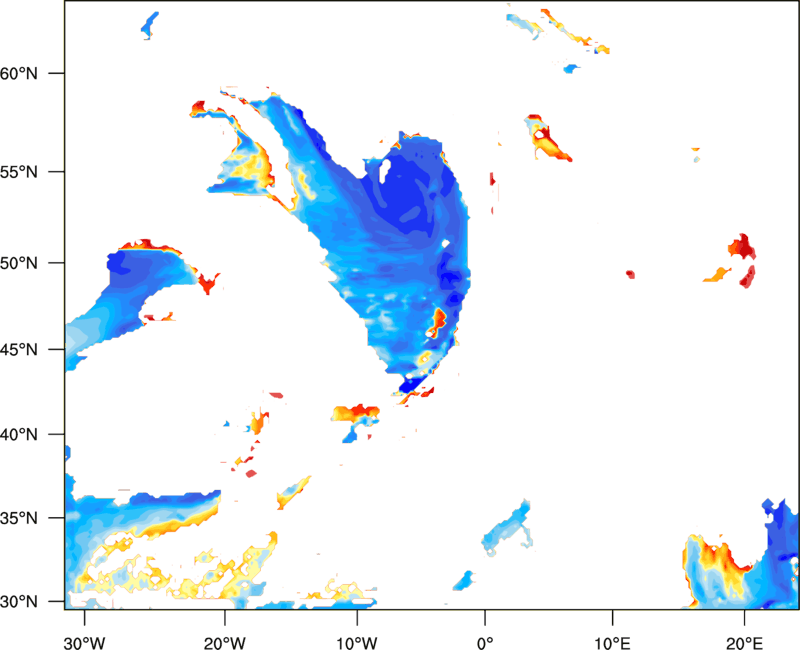Click the 45°N latitude label
This screenshot has width=800, height=650.
[x=19, y=350]
